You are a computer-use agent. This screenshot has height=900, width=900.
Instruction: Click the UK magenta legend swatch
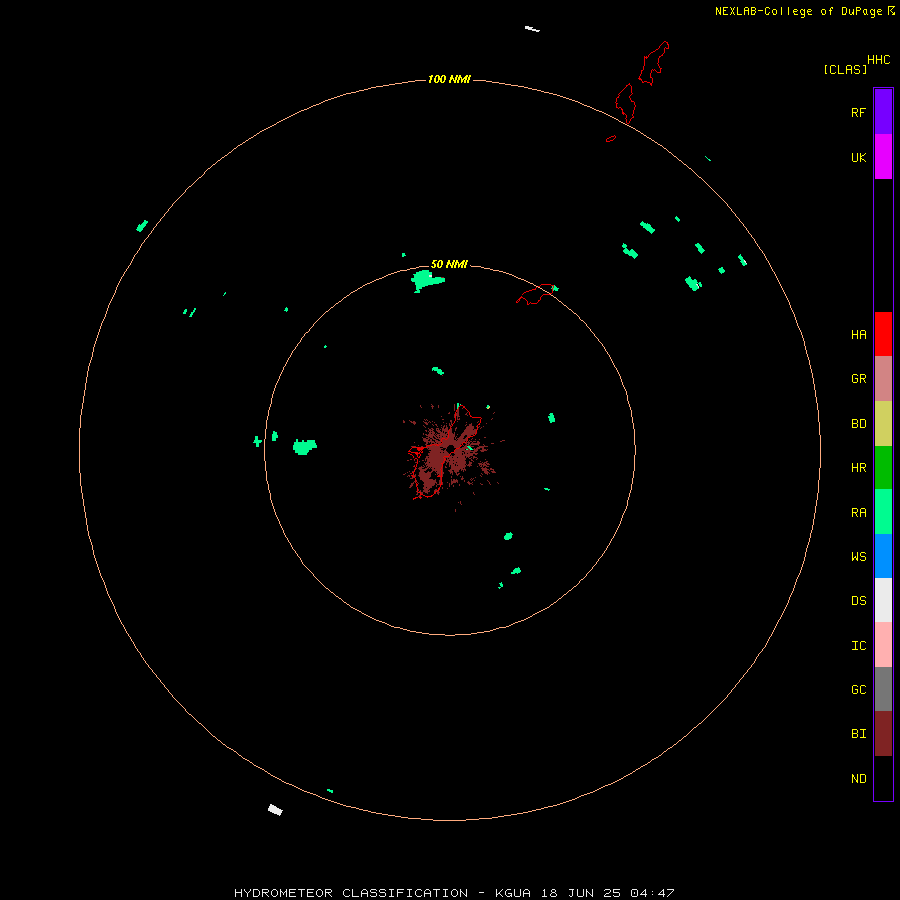[883, 157]
